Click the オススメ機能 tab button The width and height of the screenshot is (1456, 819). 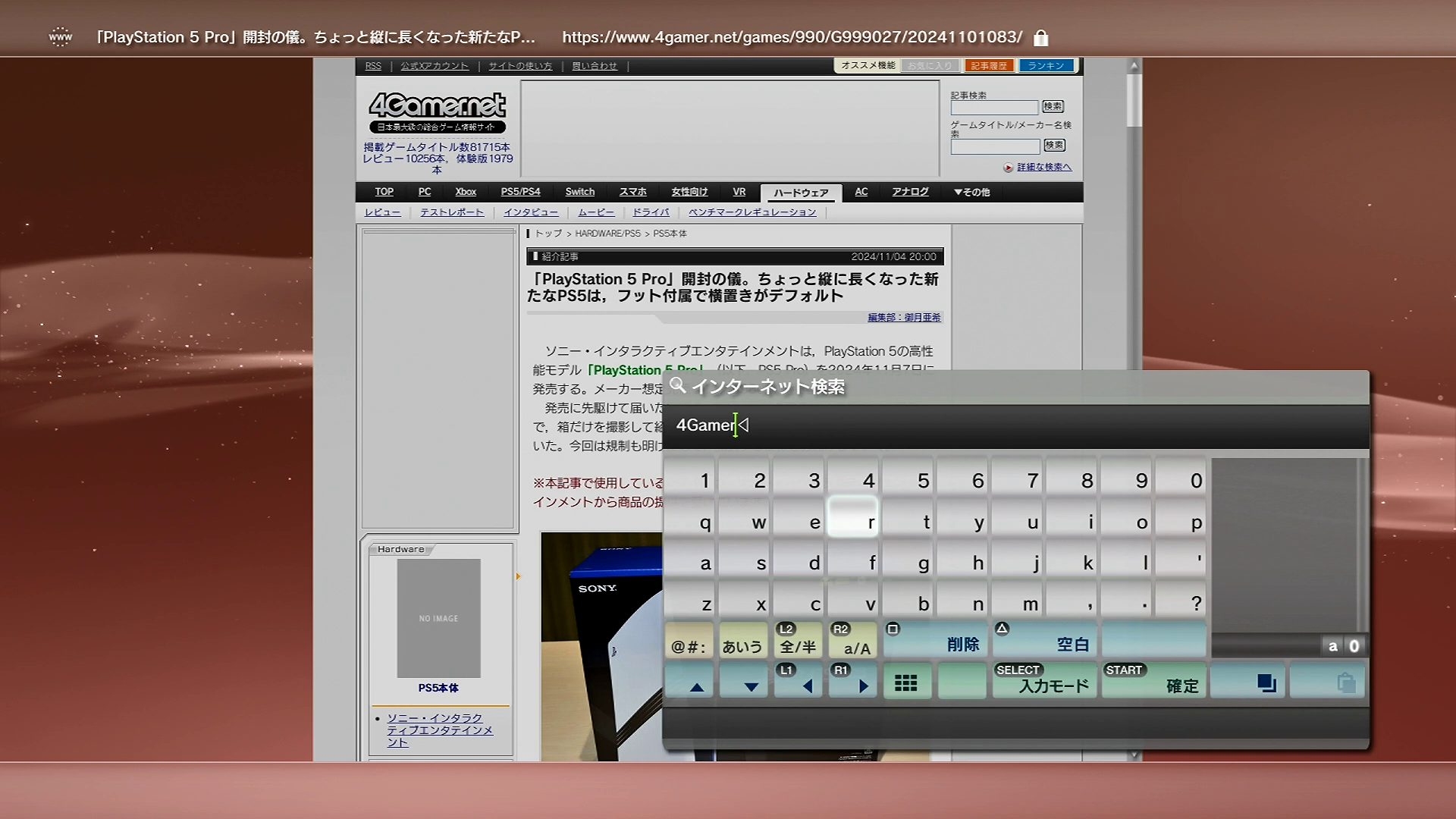pos(868,66)
